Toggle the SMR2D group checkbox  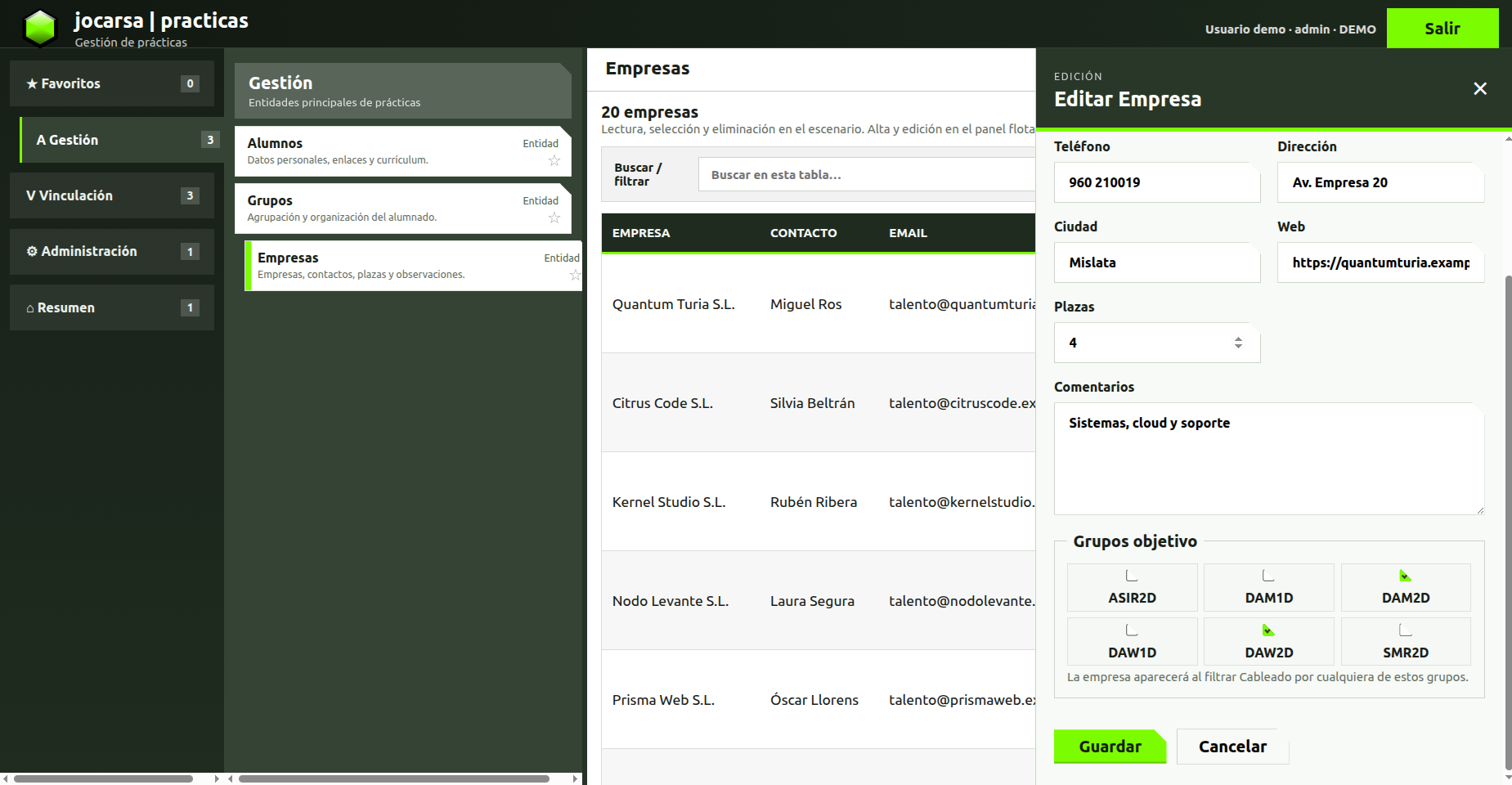point(1405,630)
